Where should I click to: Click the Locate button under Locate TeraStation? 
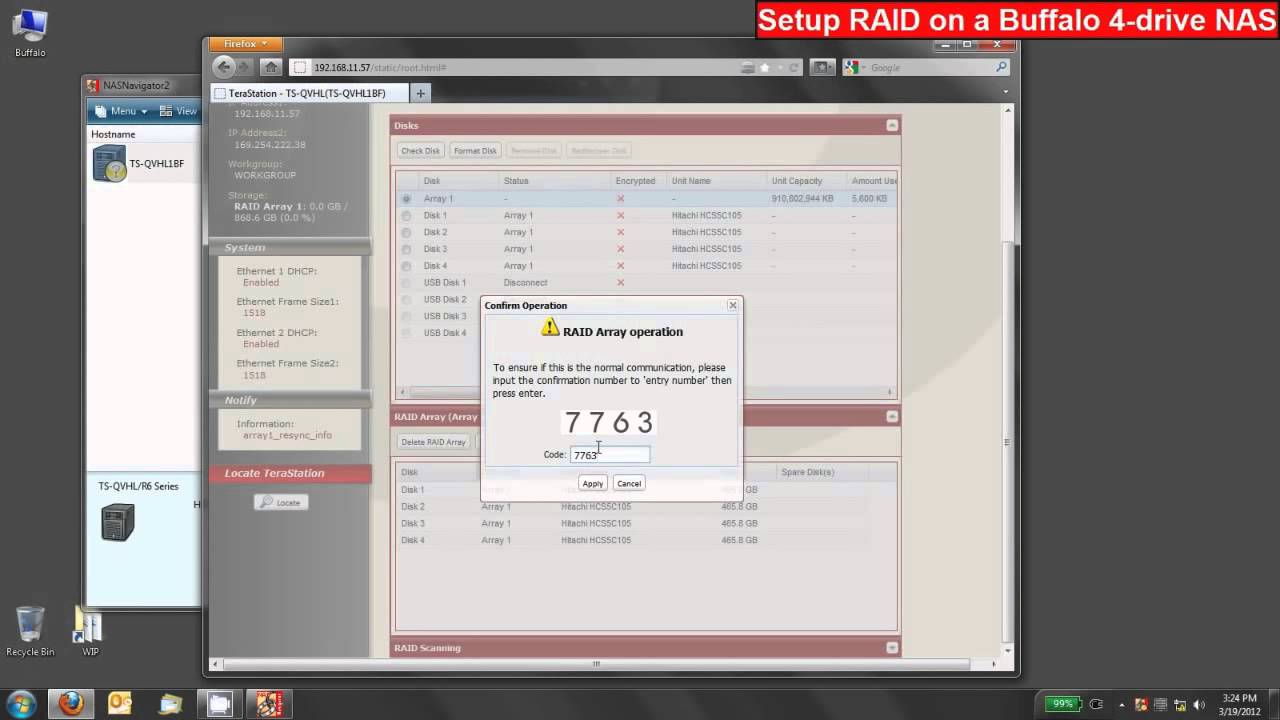coord(281,502)
